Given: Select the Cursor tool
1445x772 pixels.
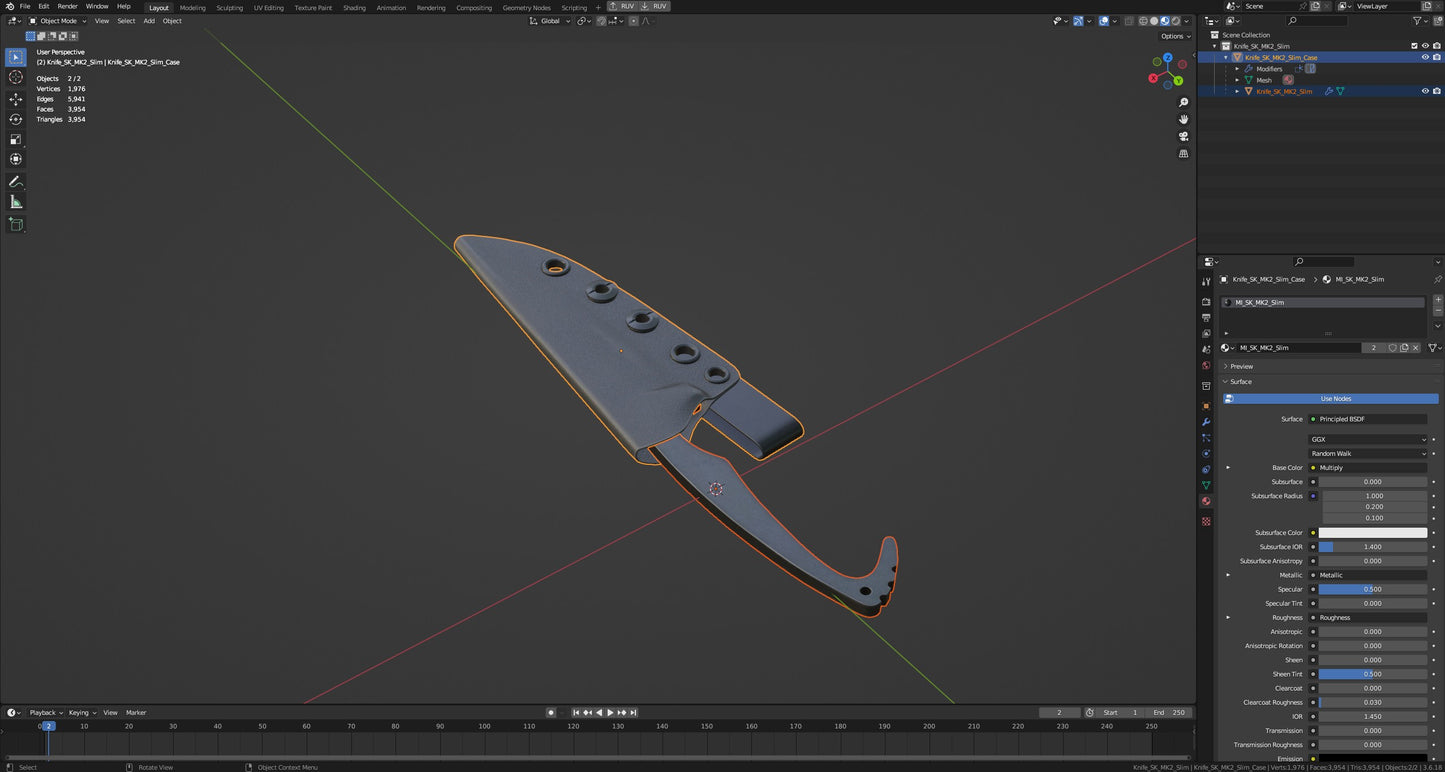Looking at the screenshot, I should 16,77.
